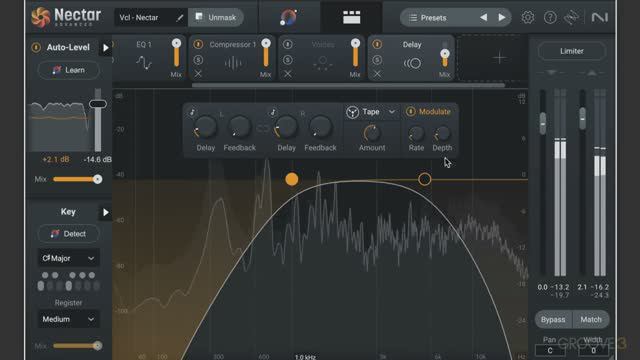The image size is (640, 360).
Task: Click left channel Delay knob
Action: (x=205, y=128)
